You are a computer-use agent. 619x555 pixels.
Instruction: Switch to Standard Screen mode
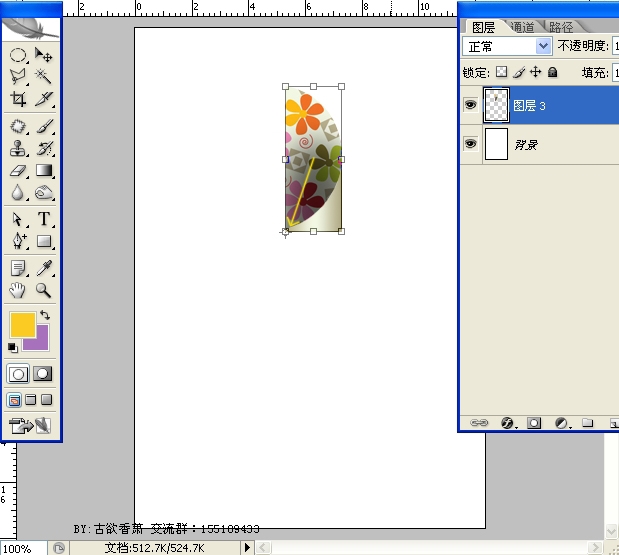(15, 400)
